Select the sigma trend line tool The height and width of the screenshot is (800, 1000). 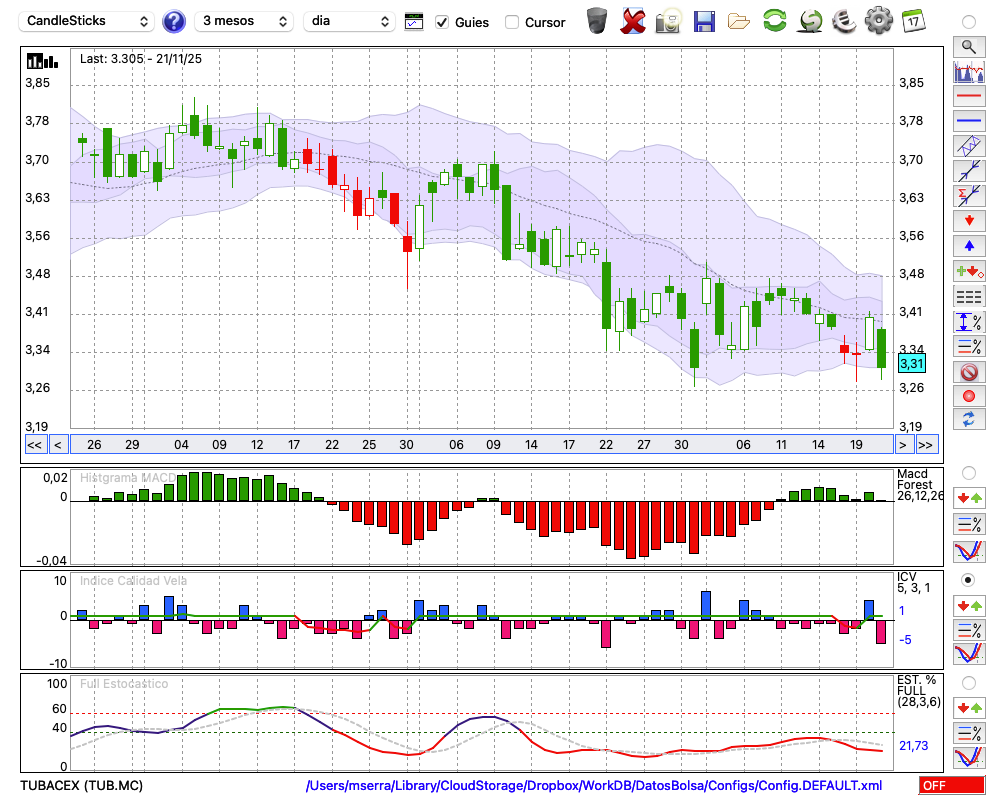coord(969,196)
